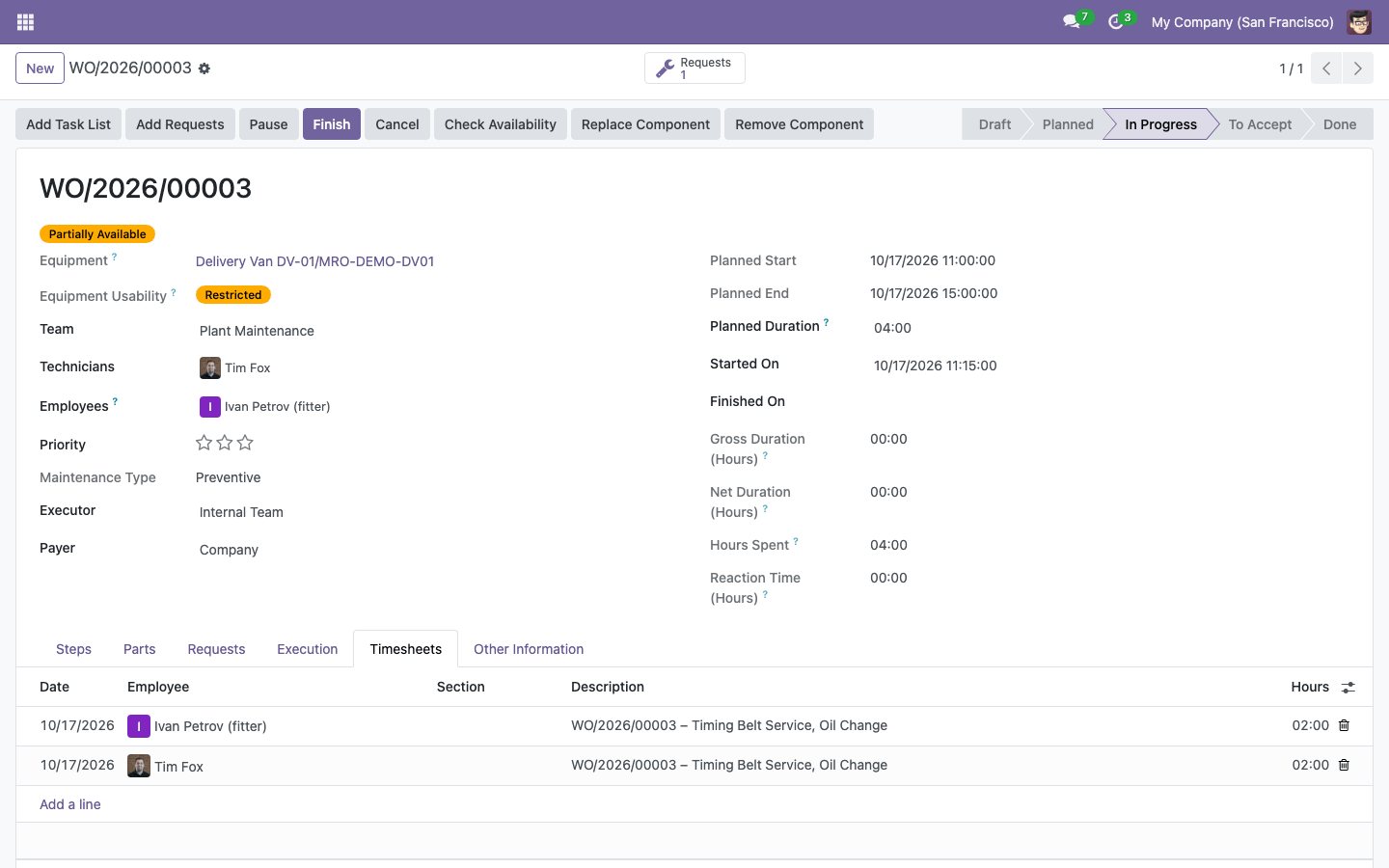This screenshot has width=1389, height=868.
Task: Open the activities clock icon with badge 3
Action: coord(1116,21)
